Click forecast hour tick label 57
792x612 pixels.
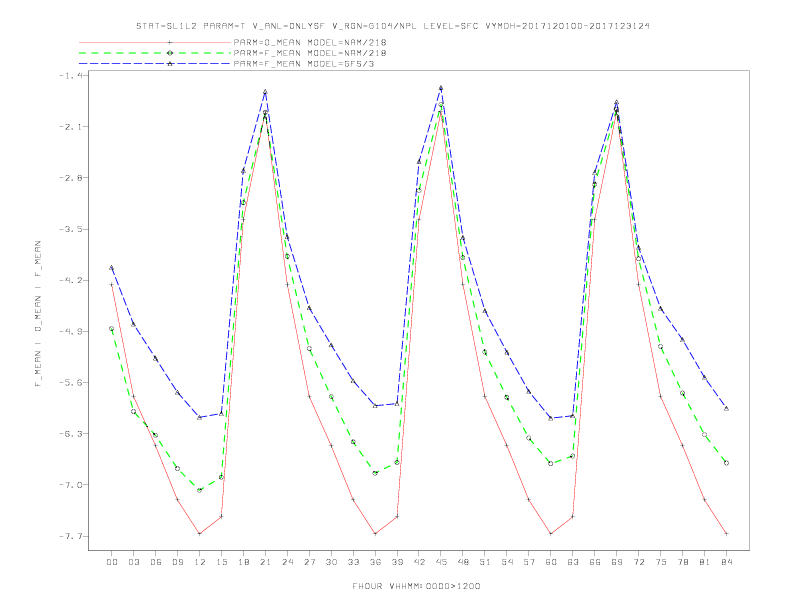coord(529,562)
